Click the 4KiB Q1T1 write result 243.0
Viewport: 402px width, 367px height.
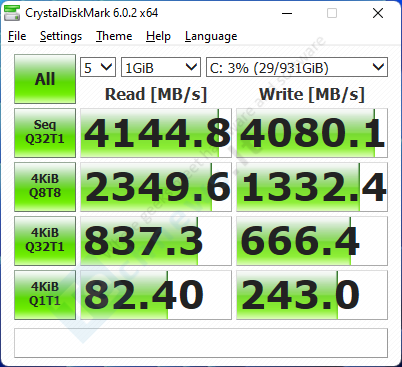coord(312,295)
